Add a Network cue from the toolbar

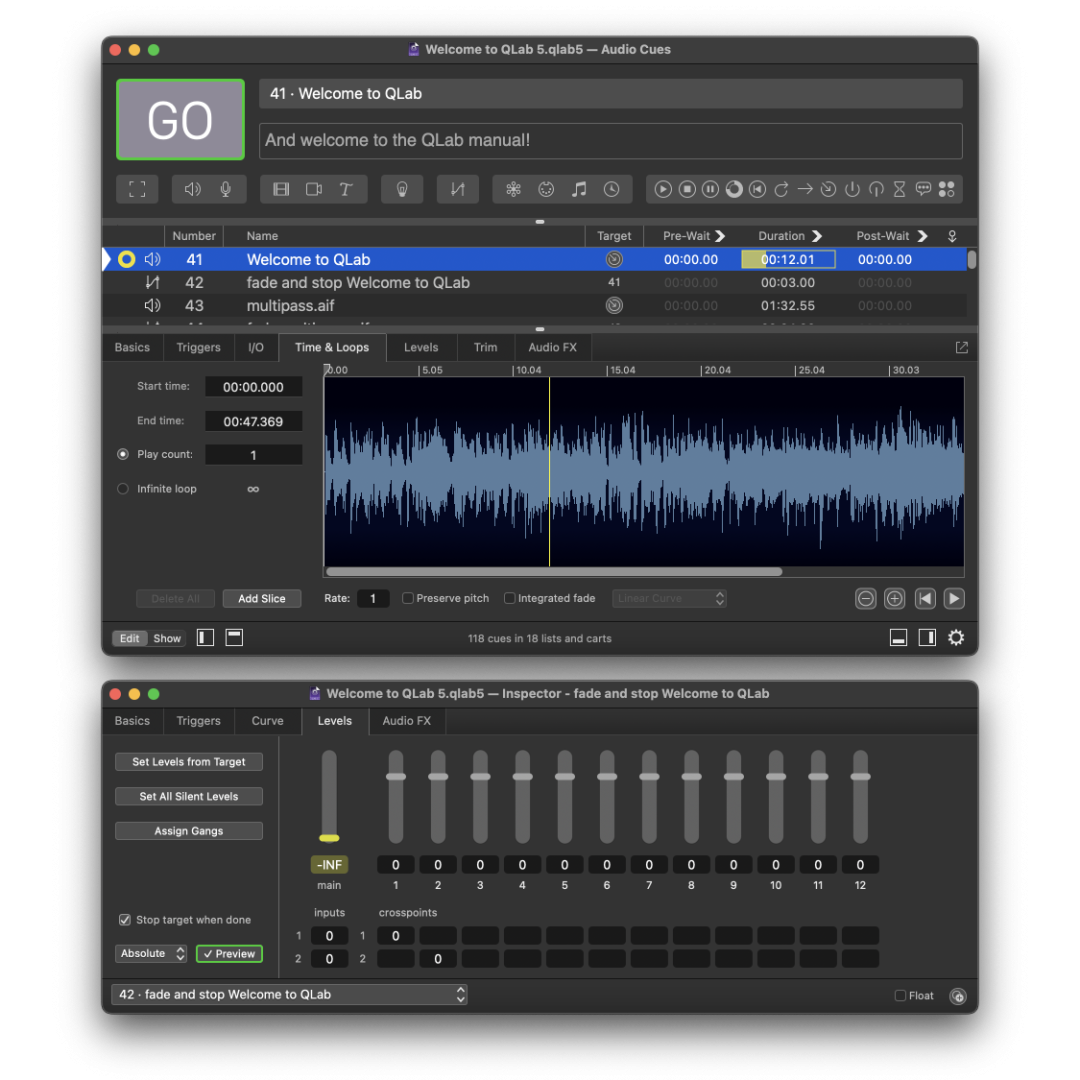[513, 189]
